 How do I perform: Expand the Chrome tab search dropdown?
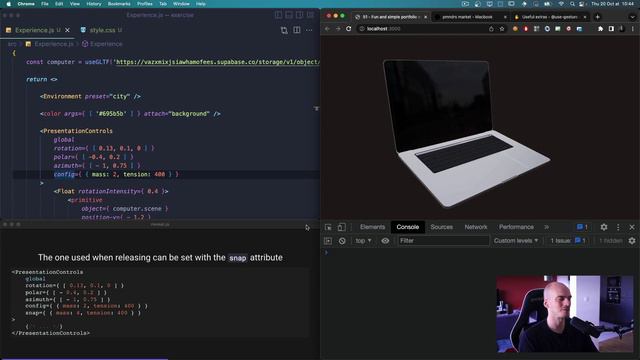pos(632,17)
